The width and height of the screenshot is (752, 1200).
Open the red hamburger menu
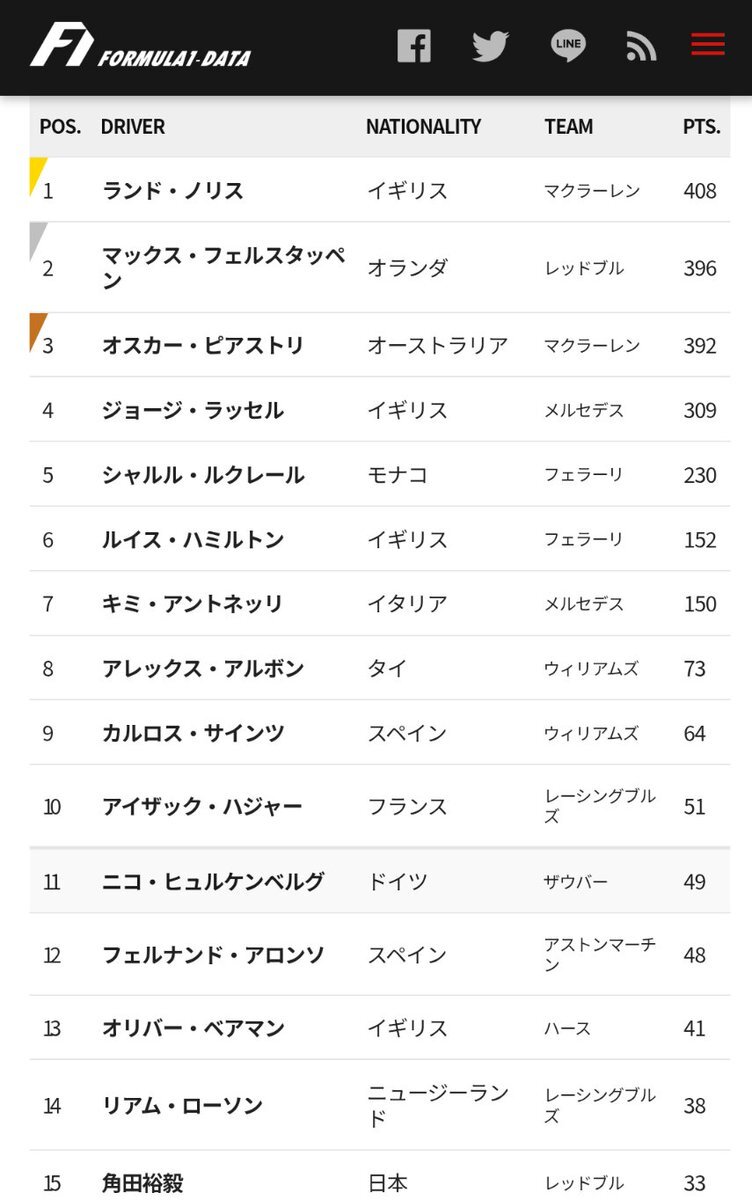coord(708,45)
